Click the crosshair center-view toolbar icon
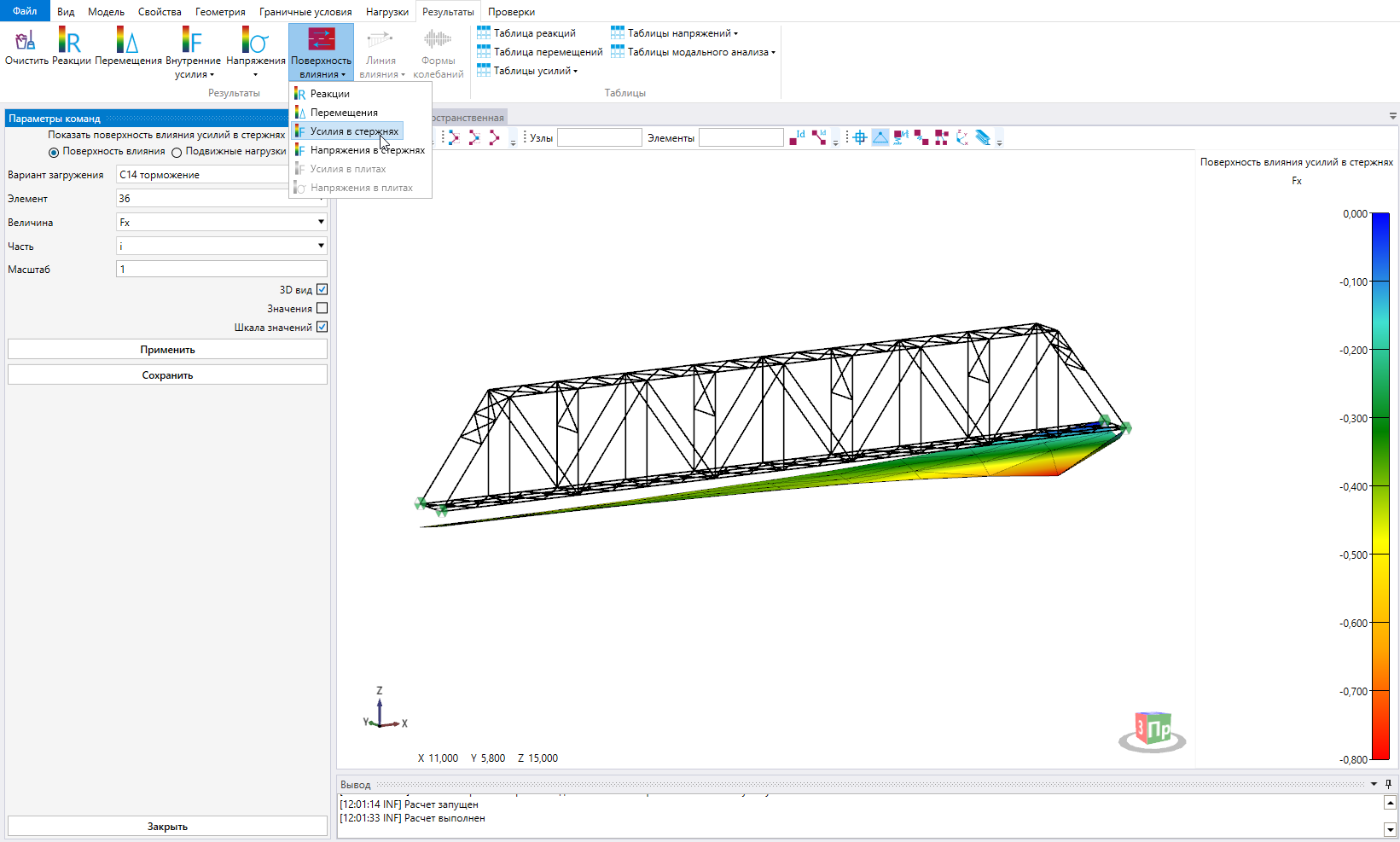Screen dimensions: 1400x842 (860, 137)
